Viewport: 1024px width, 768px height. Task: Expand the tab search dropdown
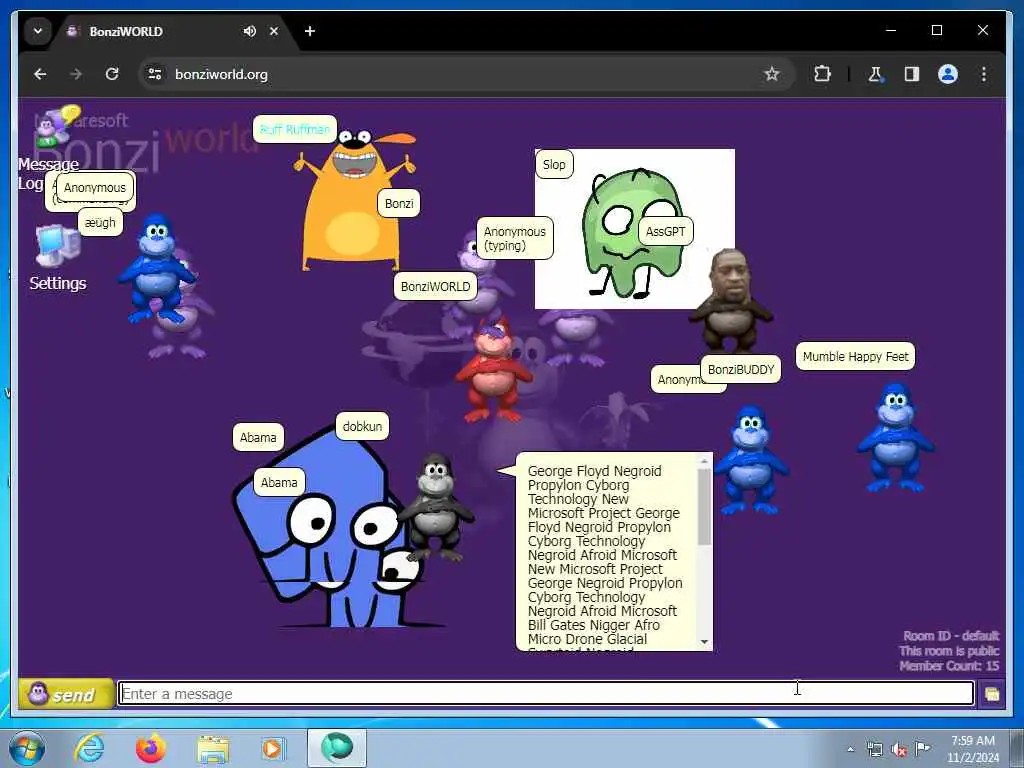(x=38, y=31)
